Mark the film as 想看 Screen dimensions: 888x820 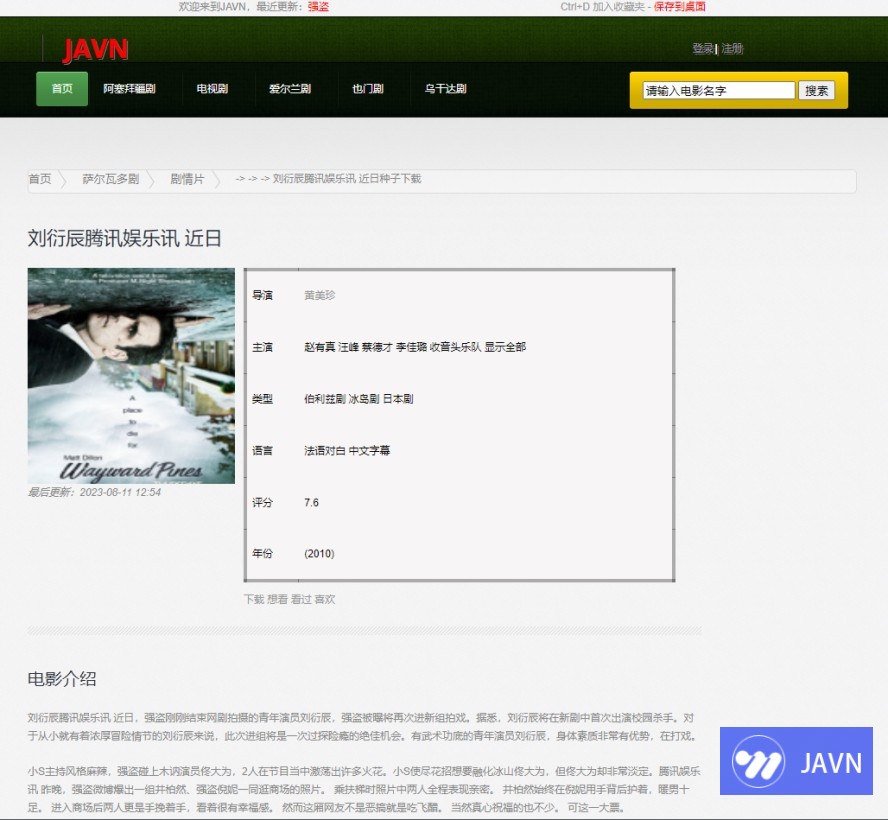(x=278, y=599)
